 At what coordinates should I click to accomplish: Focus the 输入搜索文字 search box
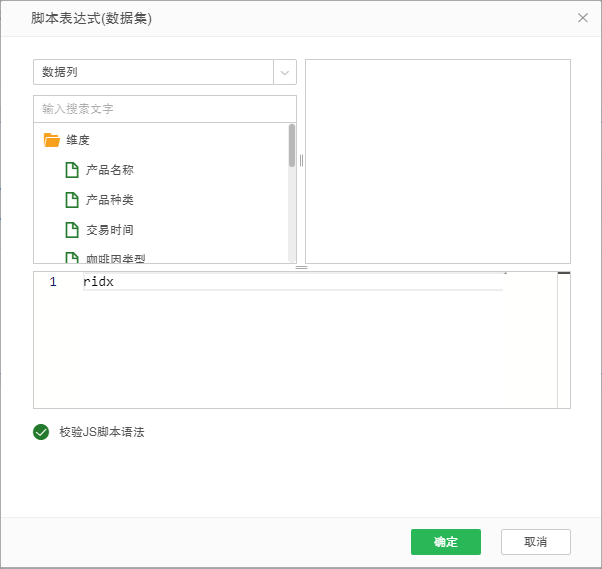click(165, 108)
